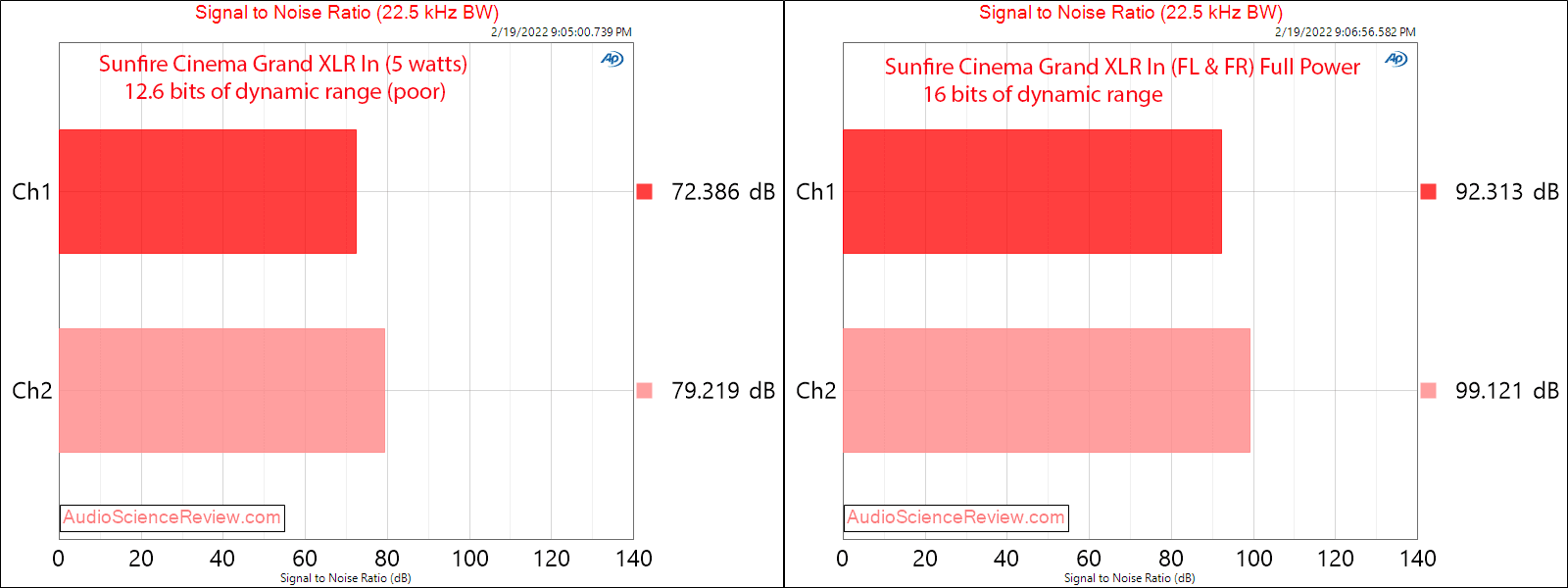Click the x-axis caption under the 5 watts chart
Viewport: 1568px width, 588px height.
point(346,578)
